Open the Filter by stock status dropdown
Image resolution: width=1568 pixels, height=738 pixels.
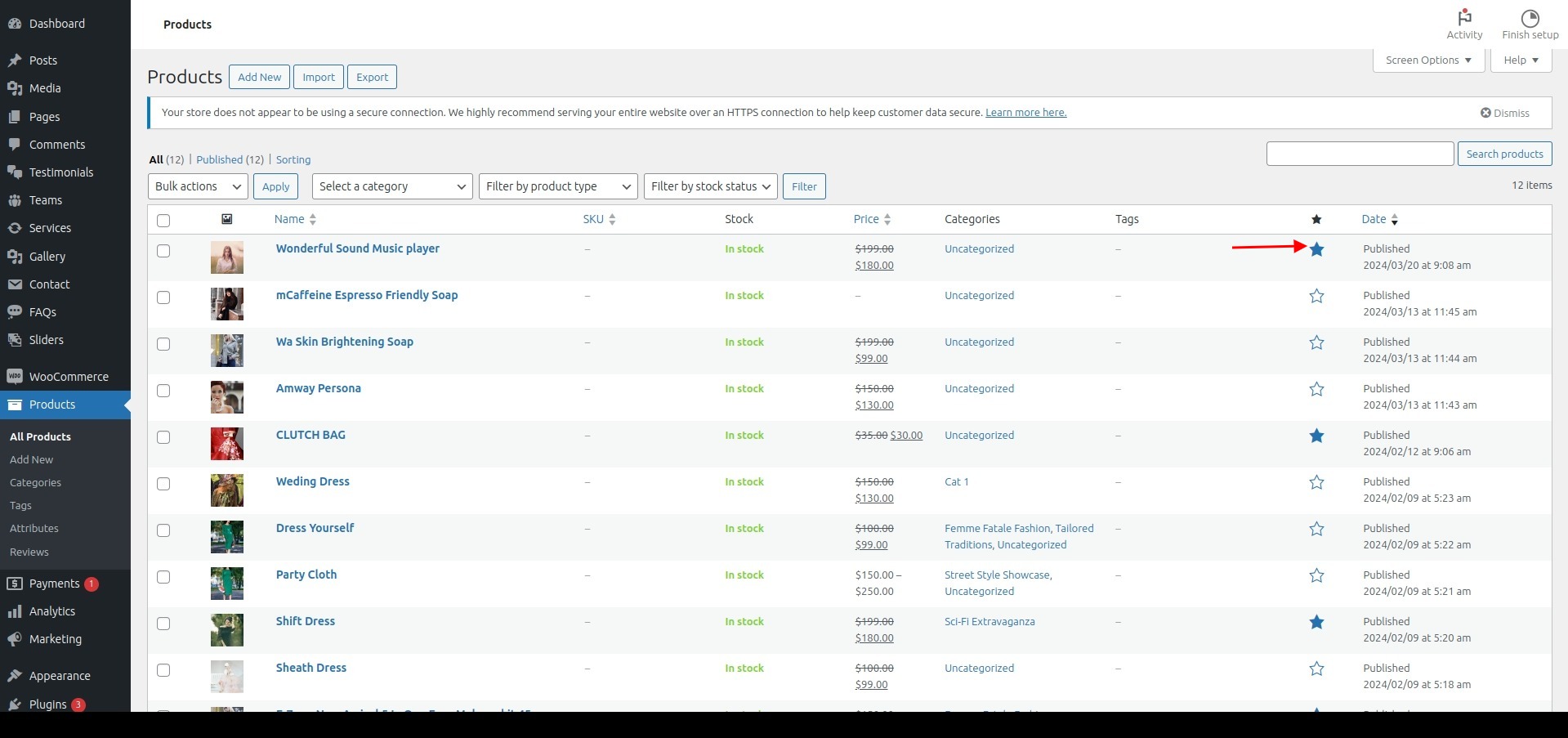[711, 186]
